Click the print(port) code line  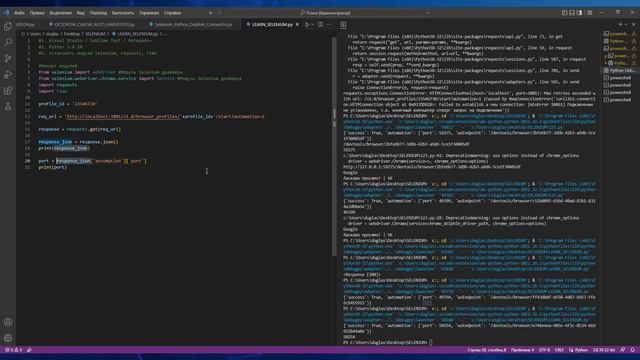[53, 167]
